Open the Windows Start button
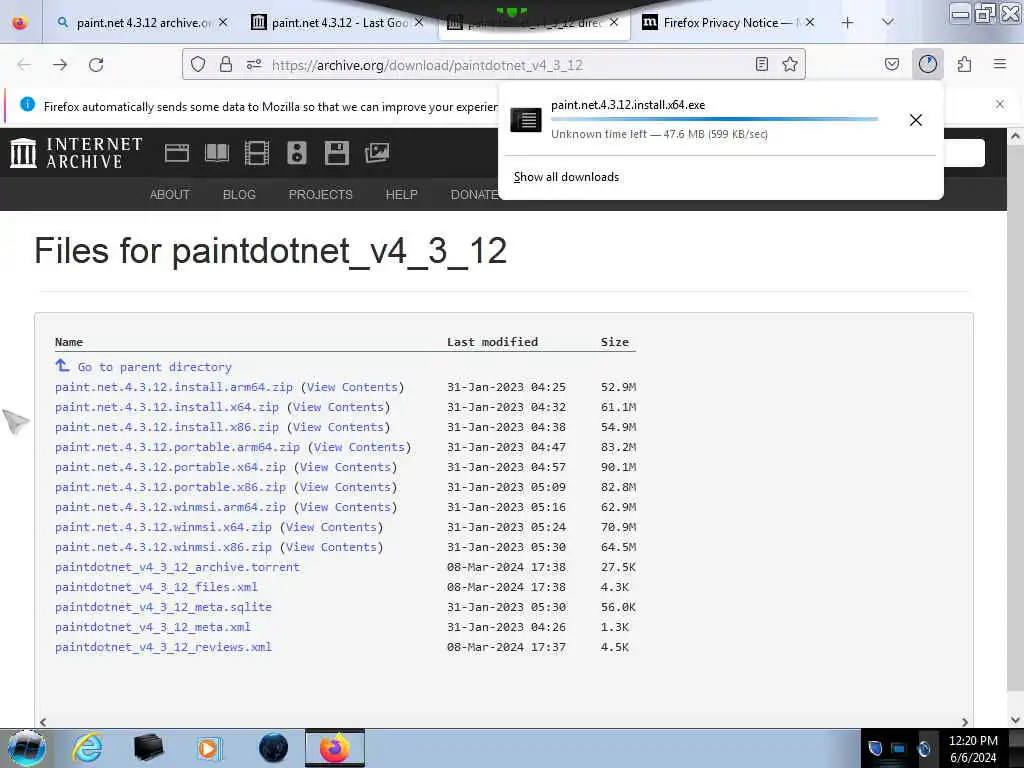Screen dimensions: 1024x768 (x=25, y=748)
